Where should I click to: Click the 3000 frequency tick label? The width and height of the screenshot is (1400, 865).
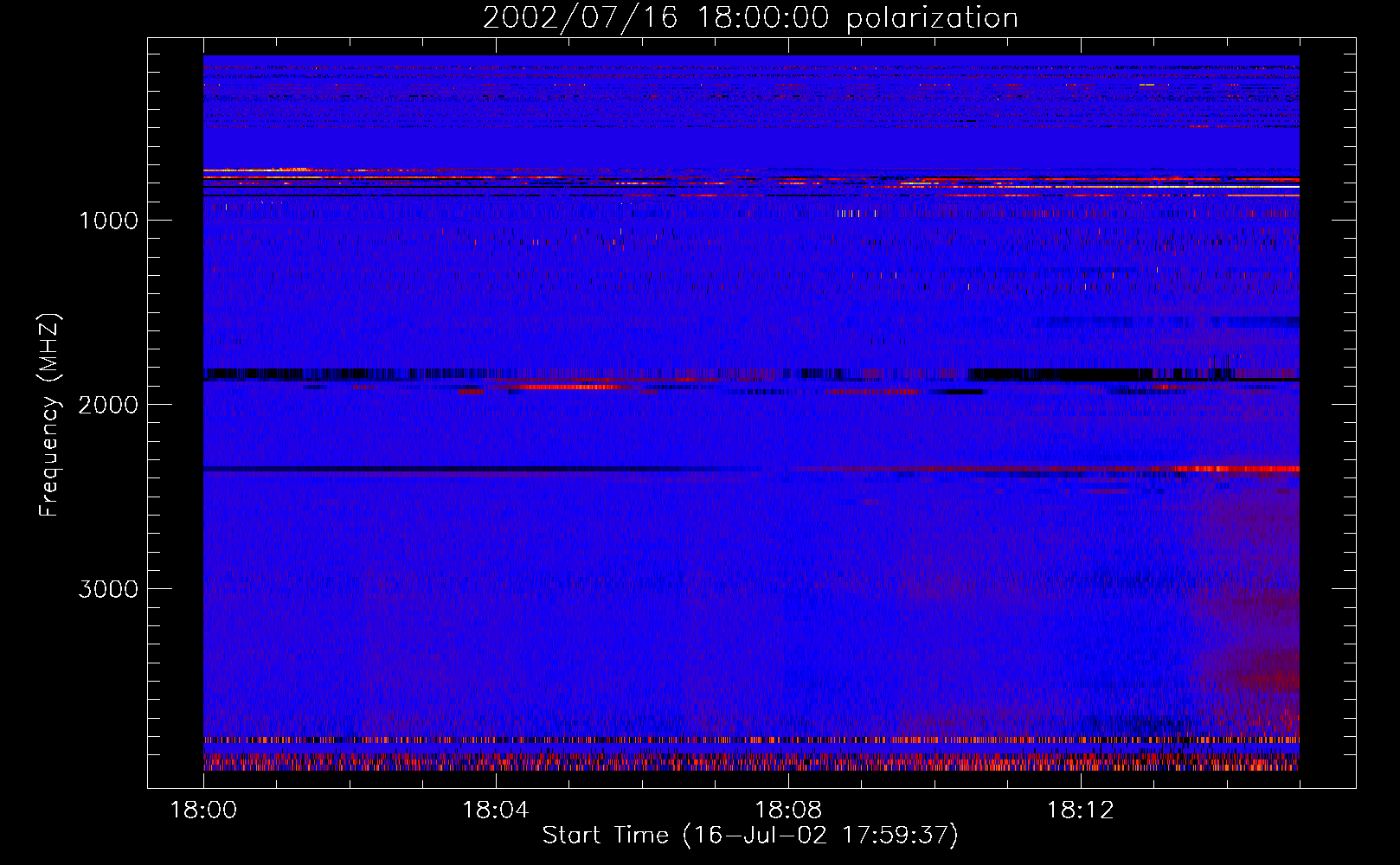click(108, 589)
